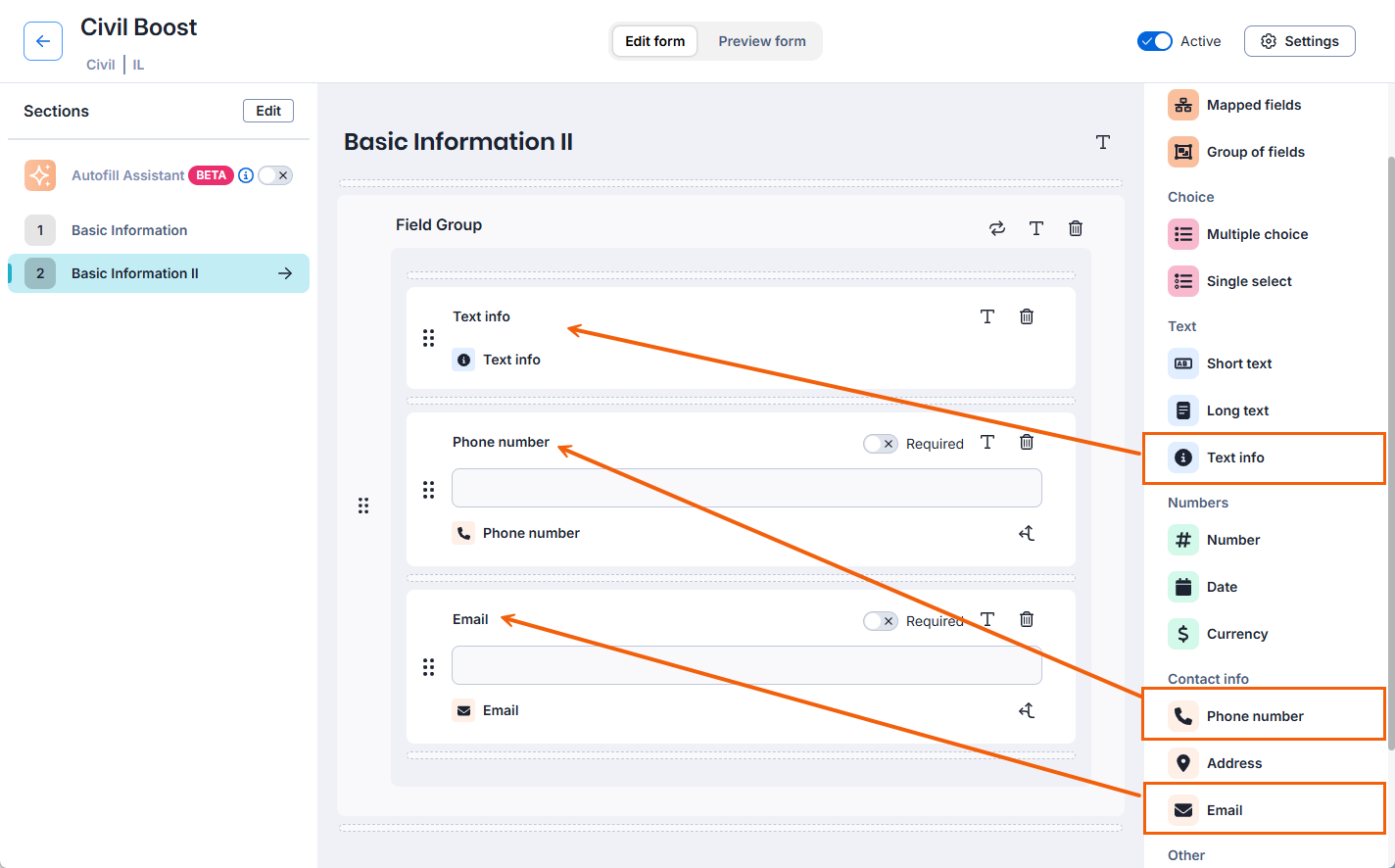Click the Field Group text format icon
Screen dimensions: 1395x868
point(1036,228)
